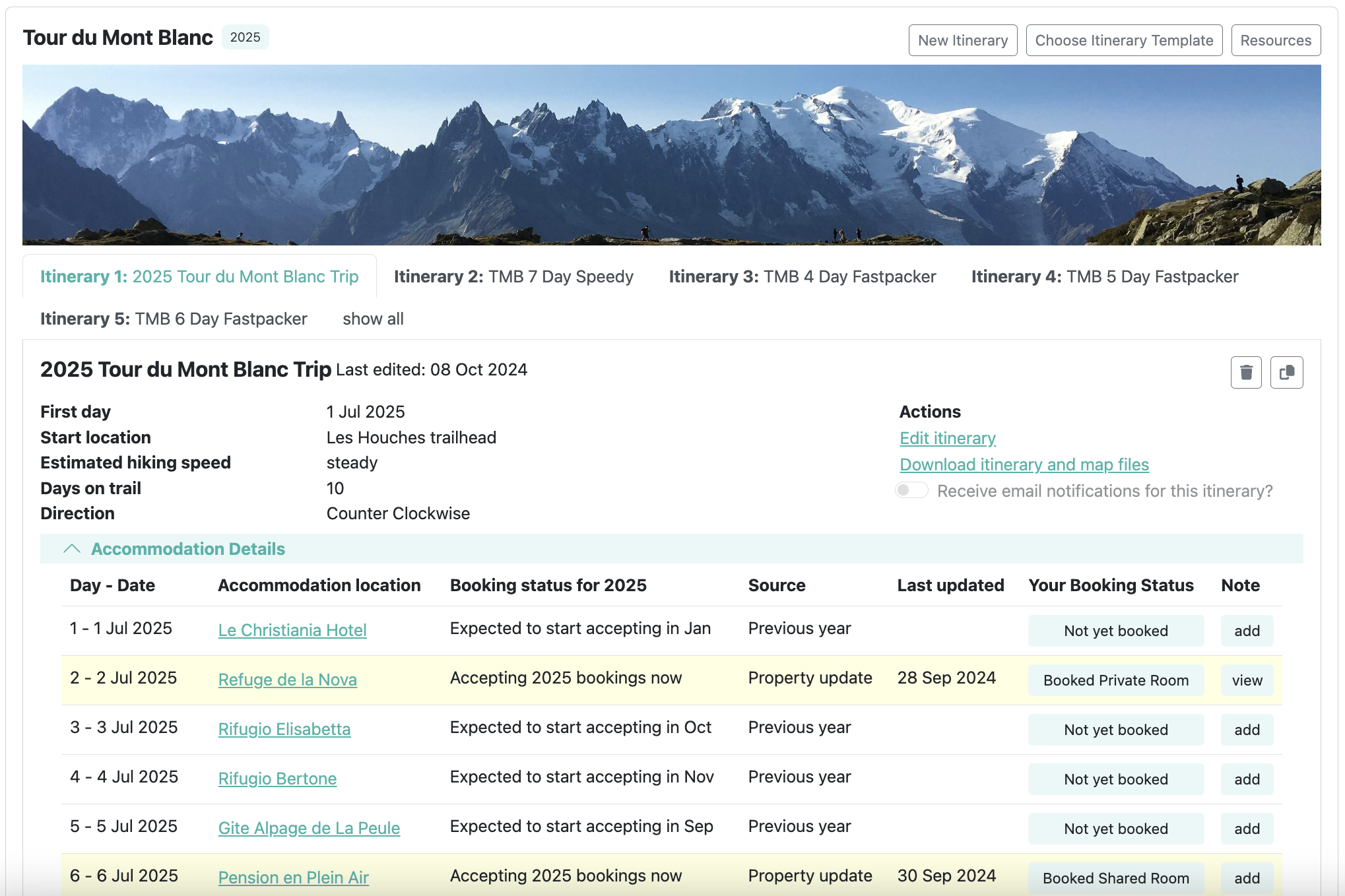Viewport: 1345px width, 896px height.
Task: Click the duplicate itinerary copy icon
Action: 1286,373
